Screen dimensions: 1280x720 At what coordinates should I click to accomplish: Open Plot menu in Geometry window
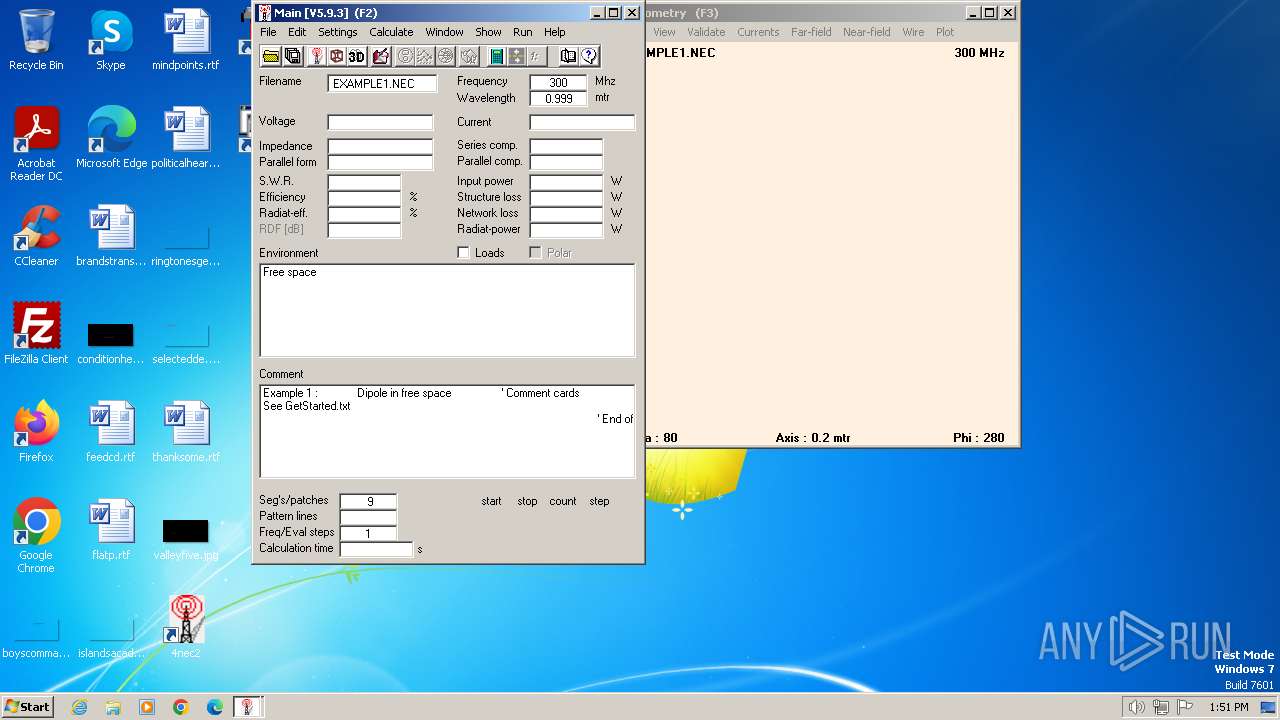click(945, 32)
